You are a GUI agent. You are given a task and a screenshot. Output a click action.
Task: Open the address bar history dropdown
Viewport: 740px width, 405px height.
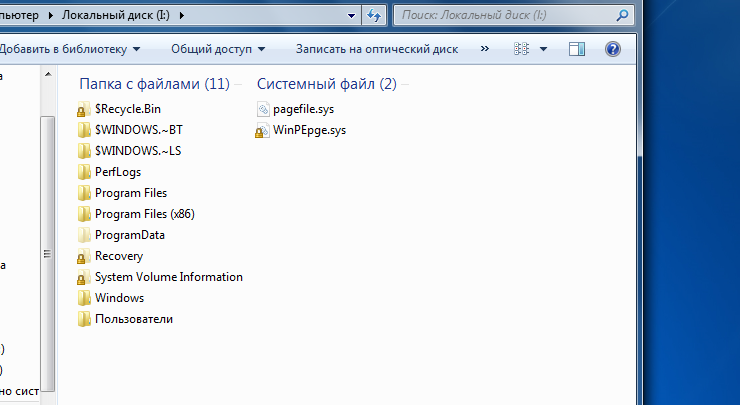[351, 16]
